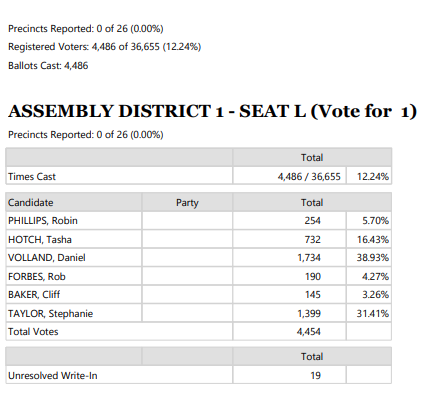The image size is (434, 413).
Task: Click the Ballots Cast: 4,486 text line
Action: point(48,66)
